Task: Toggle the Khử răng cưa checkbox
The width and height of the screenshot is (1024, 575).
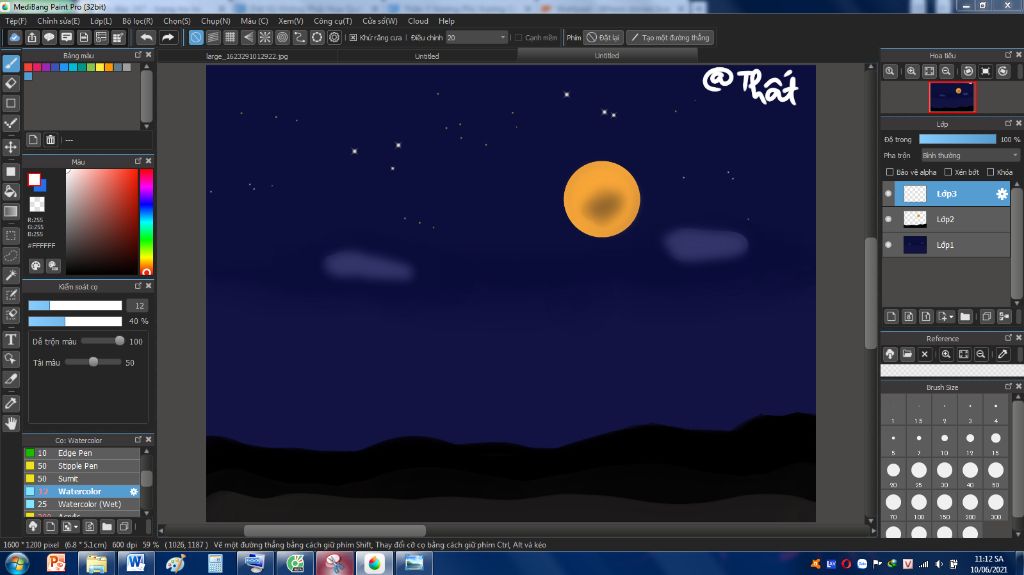Action: coord(353,37)
